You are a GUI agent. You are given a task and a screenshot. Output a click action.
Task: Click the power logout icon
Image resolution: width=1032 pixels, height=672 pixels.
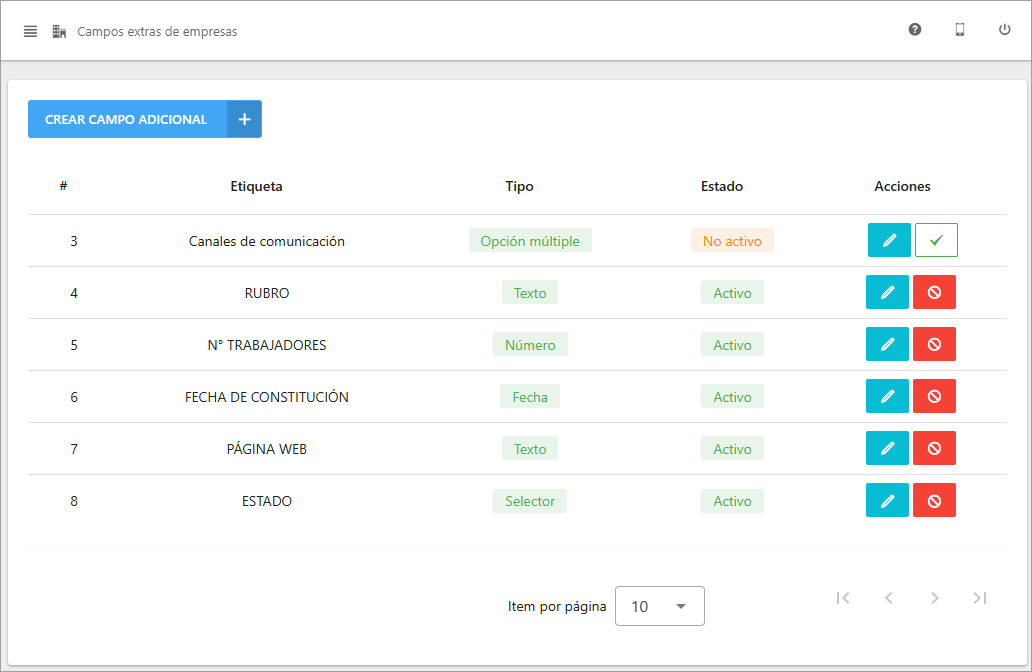(1004, 30)
